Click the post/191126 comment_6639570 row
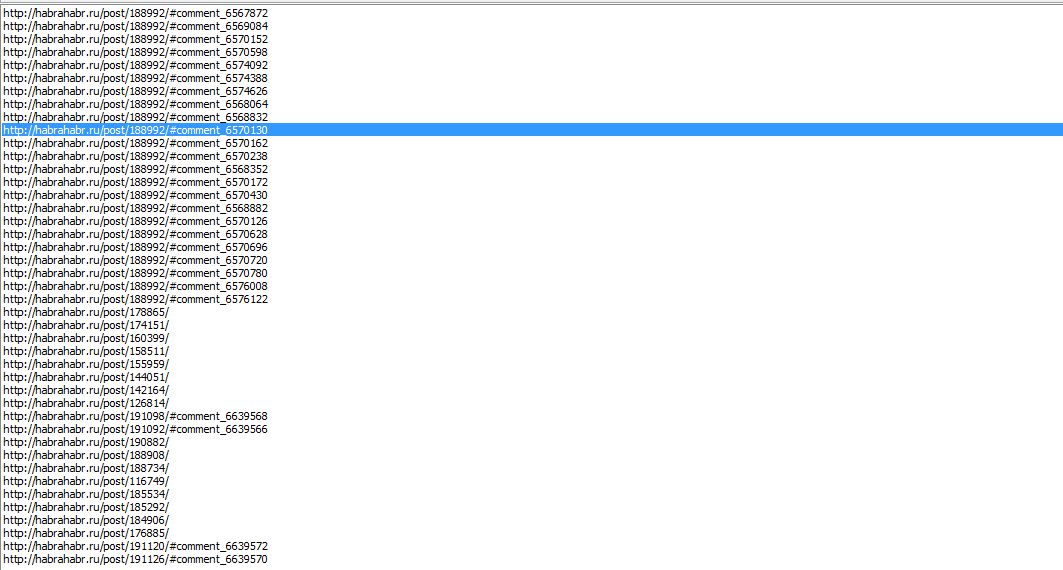The image size is (1063, 570). pyautogui.click(x=136, y=558)
